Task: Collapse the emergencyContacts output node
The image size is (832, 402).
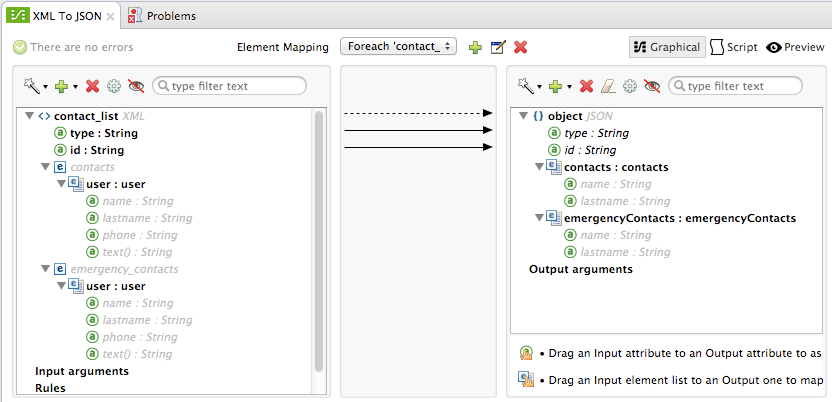Action: click(538, 218)
